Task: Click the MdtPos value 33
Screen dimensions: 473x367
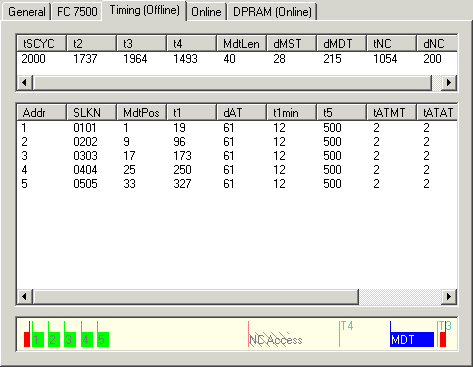Action: click(129, 184)
